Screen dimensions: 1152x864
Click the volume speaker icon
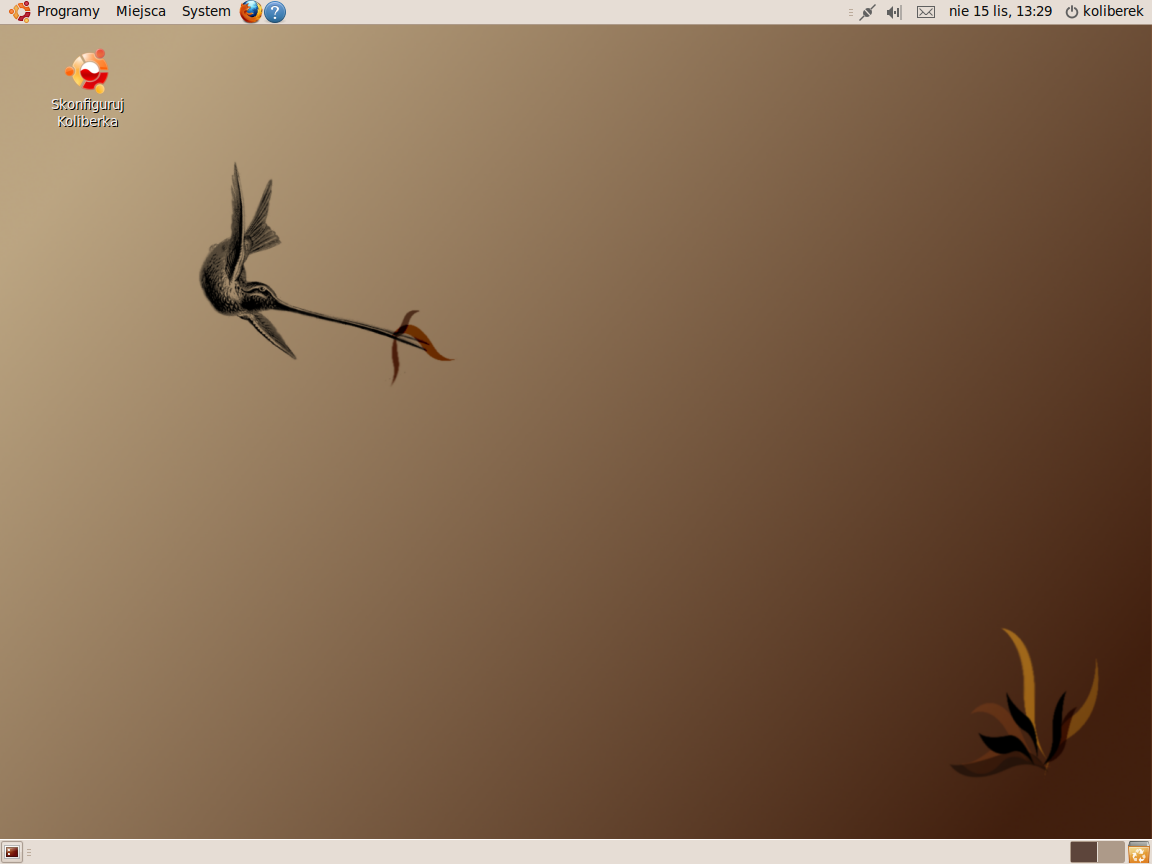894,12
